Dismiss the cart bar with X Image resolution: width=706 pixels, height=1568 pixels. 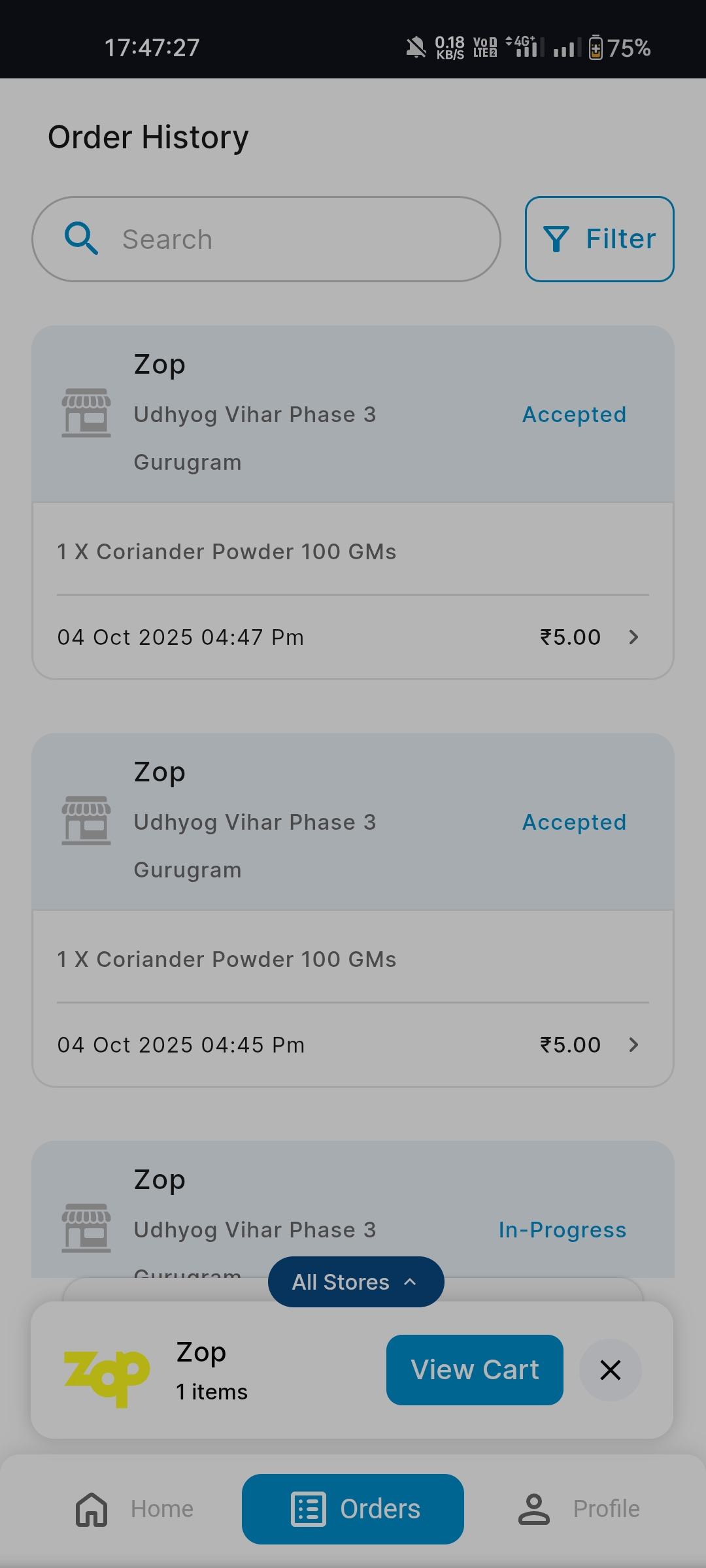pyautogui.click(x=610, y=1370)
